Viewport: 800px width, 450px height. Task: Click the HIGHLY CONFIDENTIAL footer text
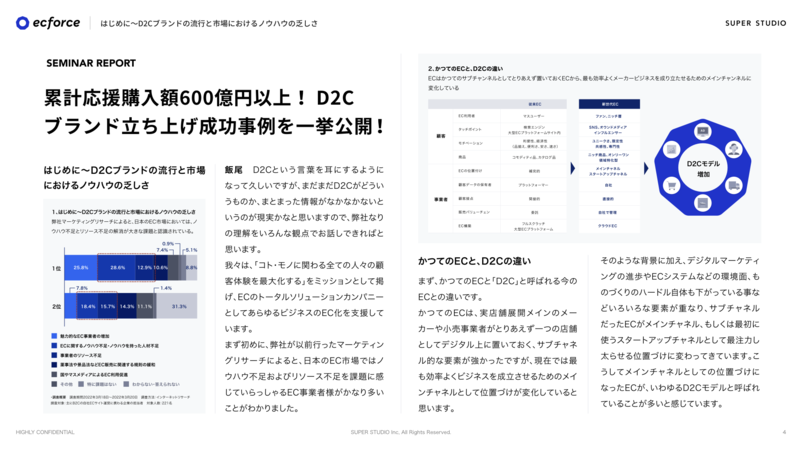[x=45, y=432]
